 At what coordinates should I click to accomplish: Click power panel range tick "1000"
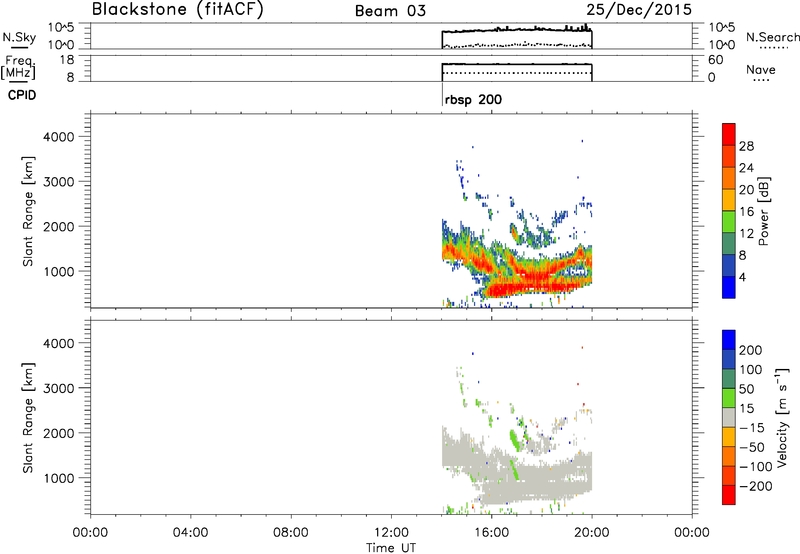click(x=58, y=271)
